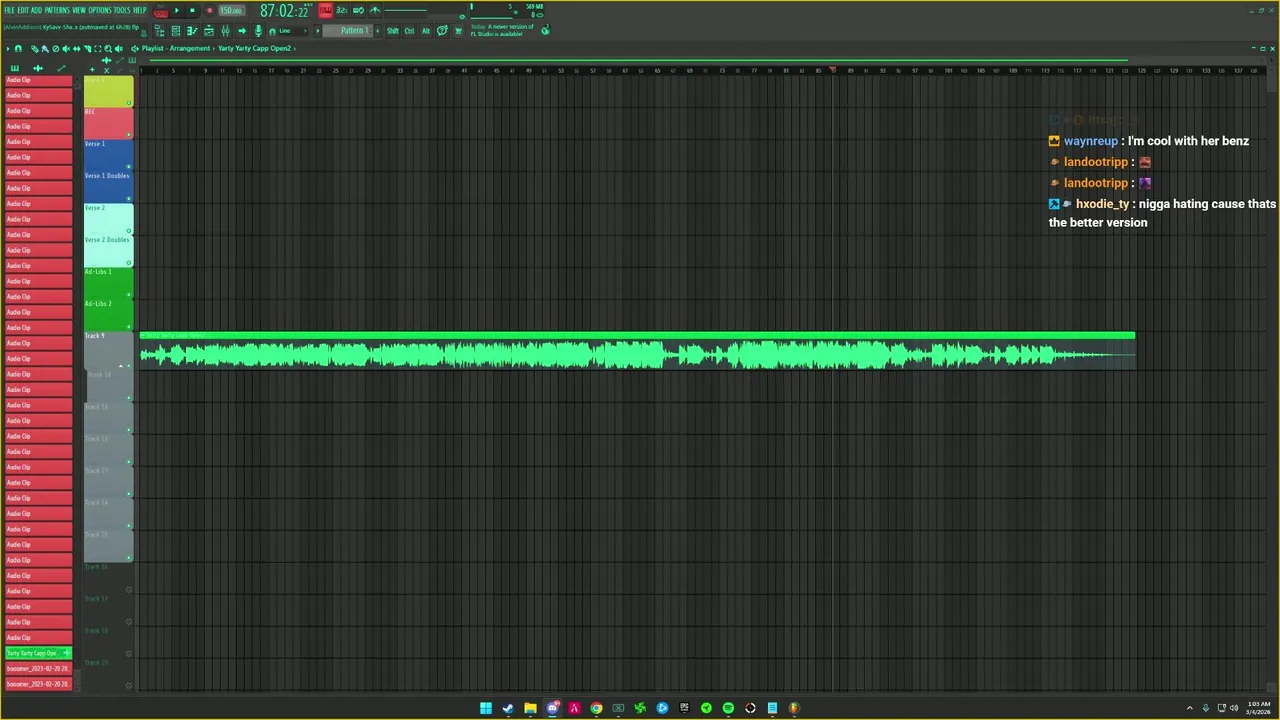Click the help question-mark icon
Viewport: 1280px width, 720px height.
click(442, 31)
